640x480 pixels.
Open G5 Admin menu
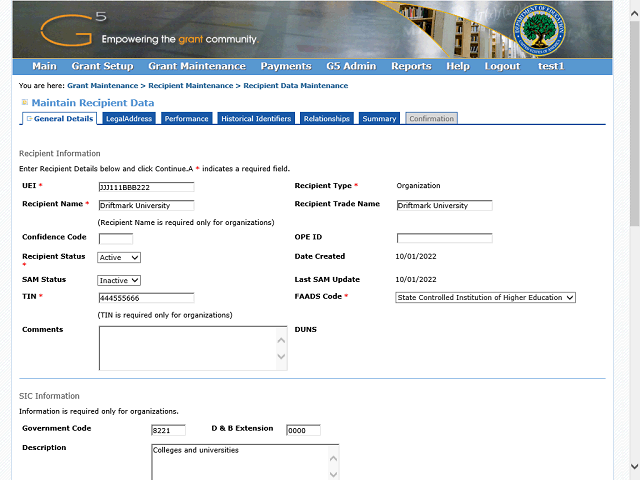351,66
